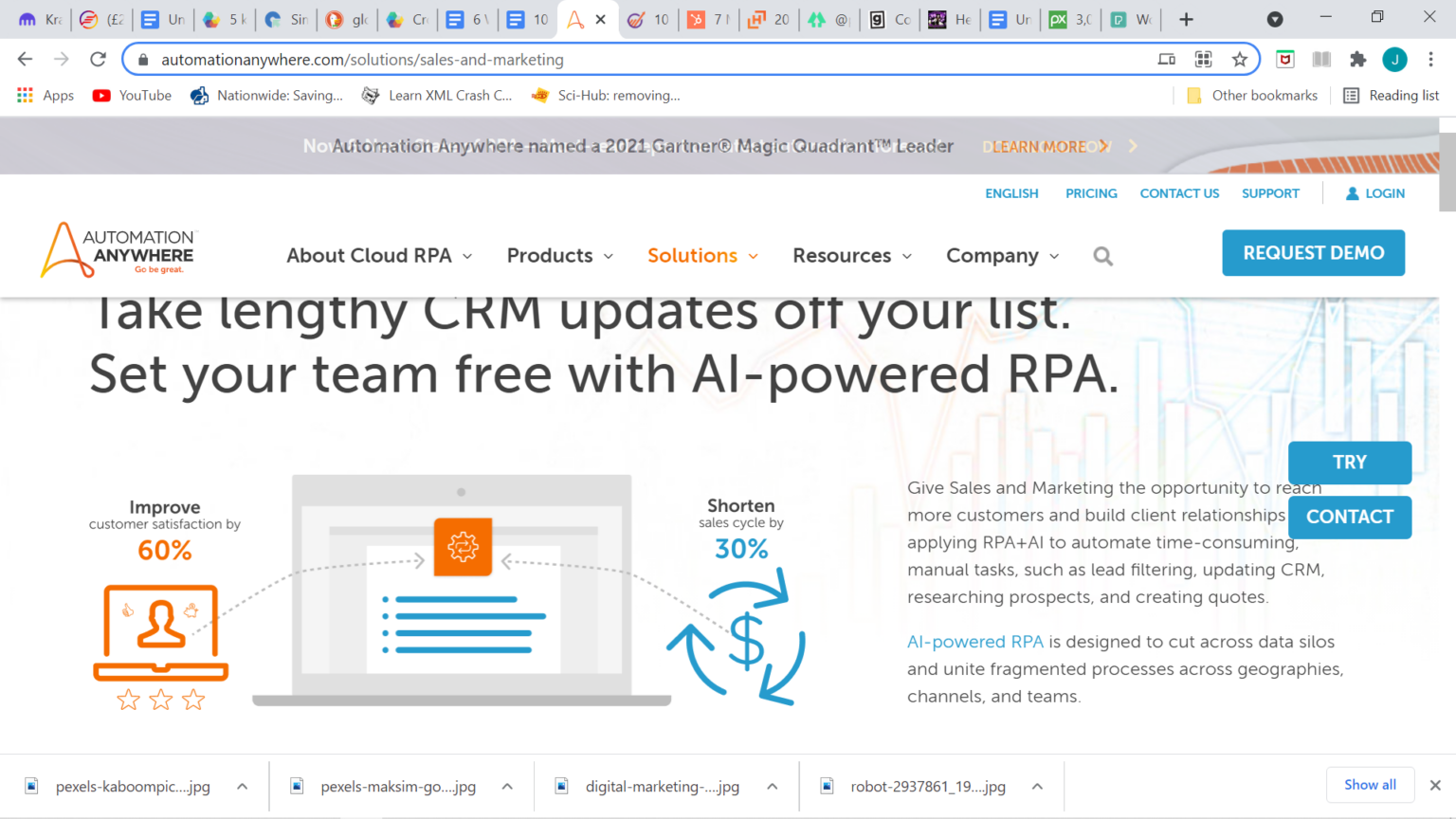This screenshot has height=819, width=1456.
Task: Click the Automation Anywhere logo
Action: pyautogui.click(x=117, y=249)
